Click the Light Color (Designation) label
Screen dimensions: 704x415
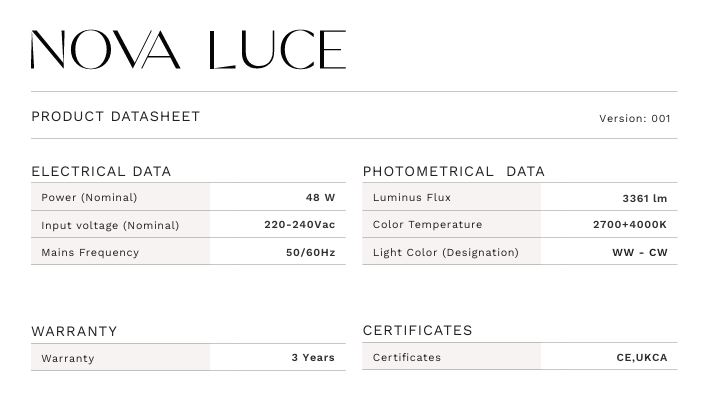446,252
